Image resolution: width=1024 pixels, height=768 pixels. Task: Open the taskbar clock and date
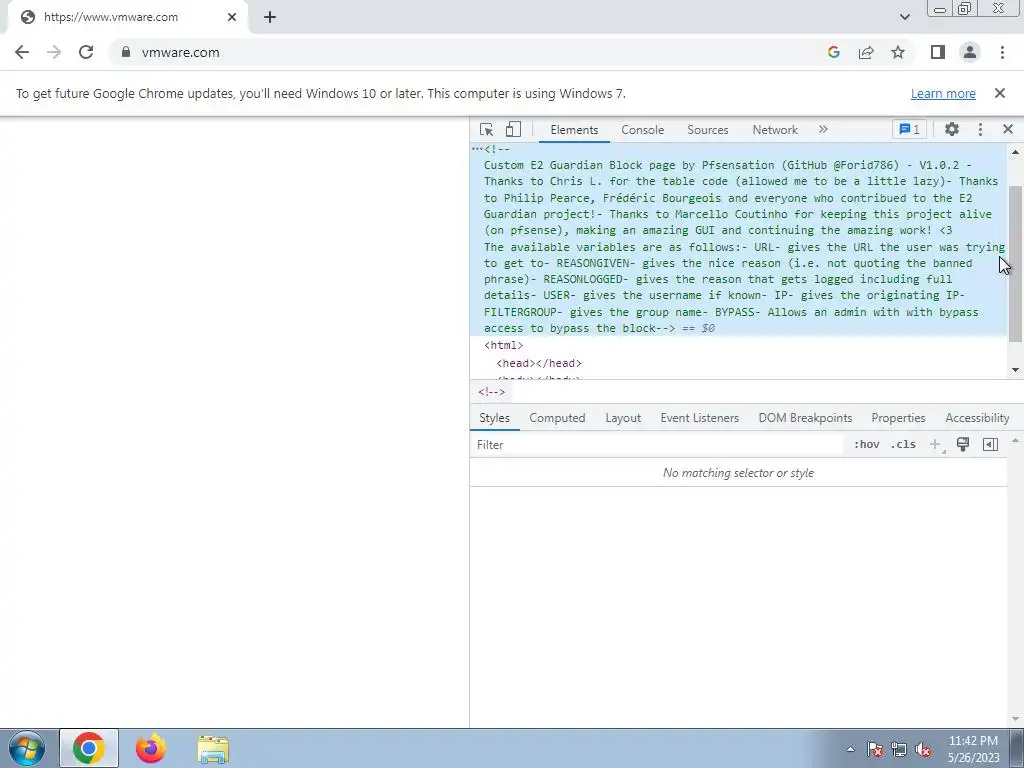point(974,749)
